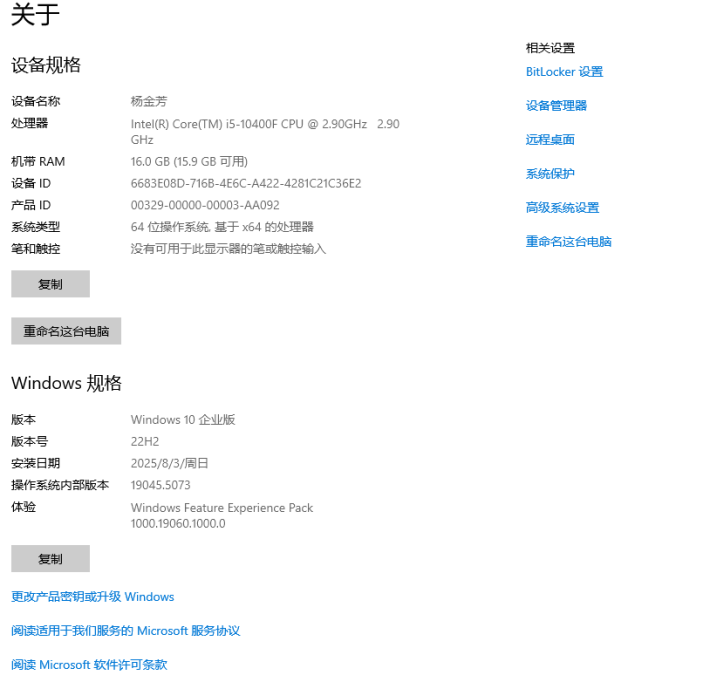Click the 产品 ID label
Image resolution: width=710 pixels, height=682 pixels.
31,205
